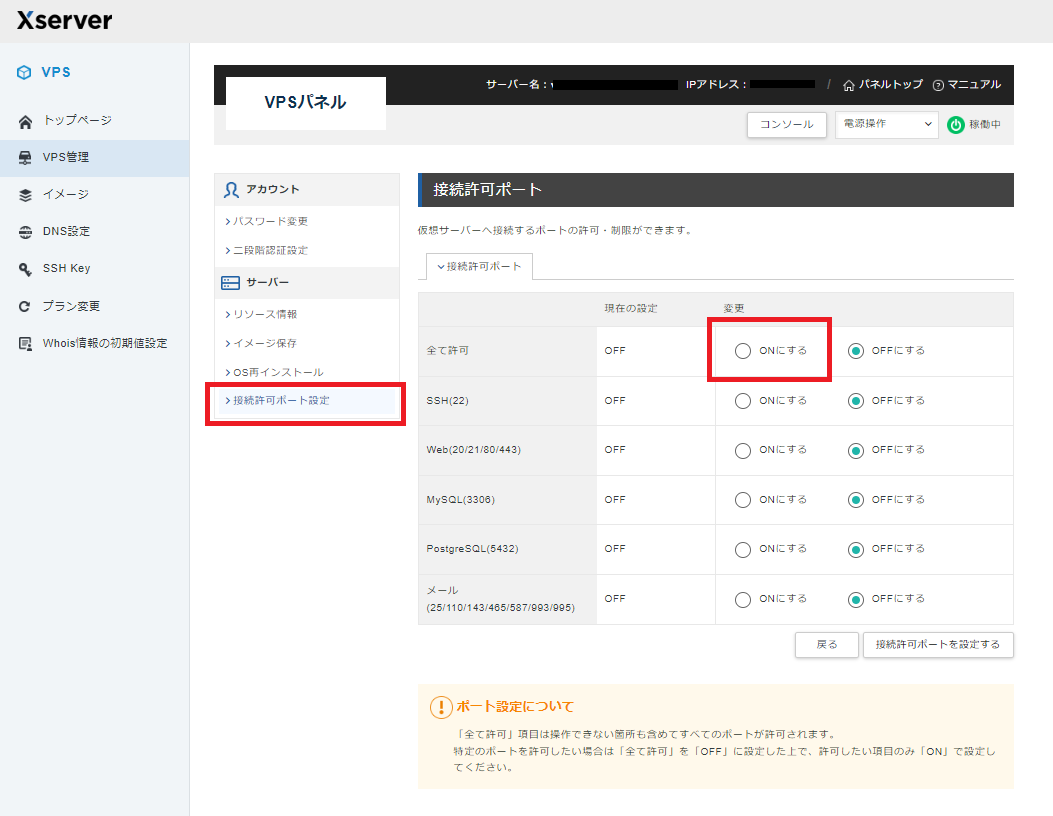Click the VPS管理 server icon
This screenshot has height=816, width=1053.
pos(26,158)
